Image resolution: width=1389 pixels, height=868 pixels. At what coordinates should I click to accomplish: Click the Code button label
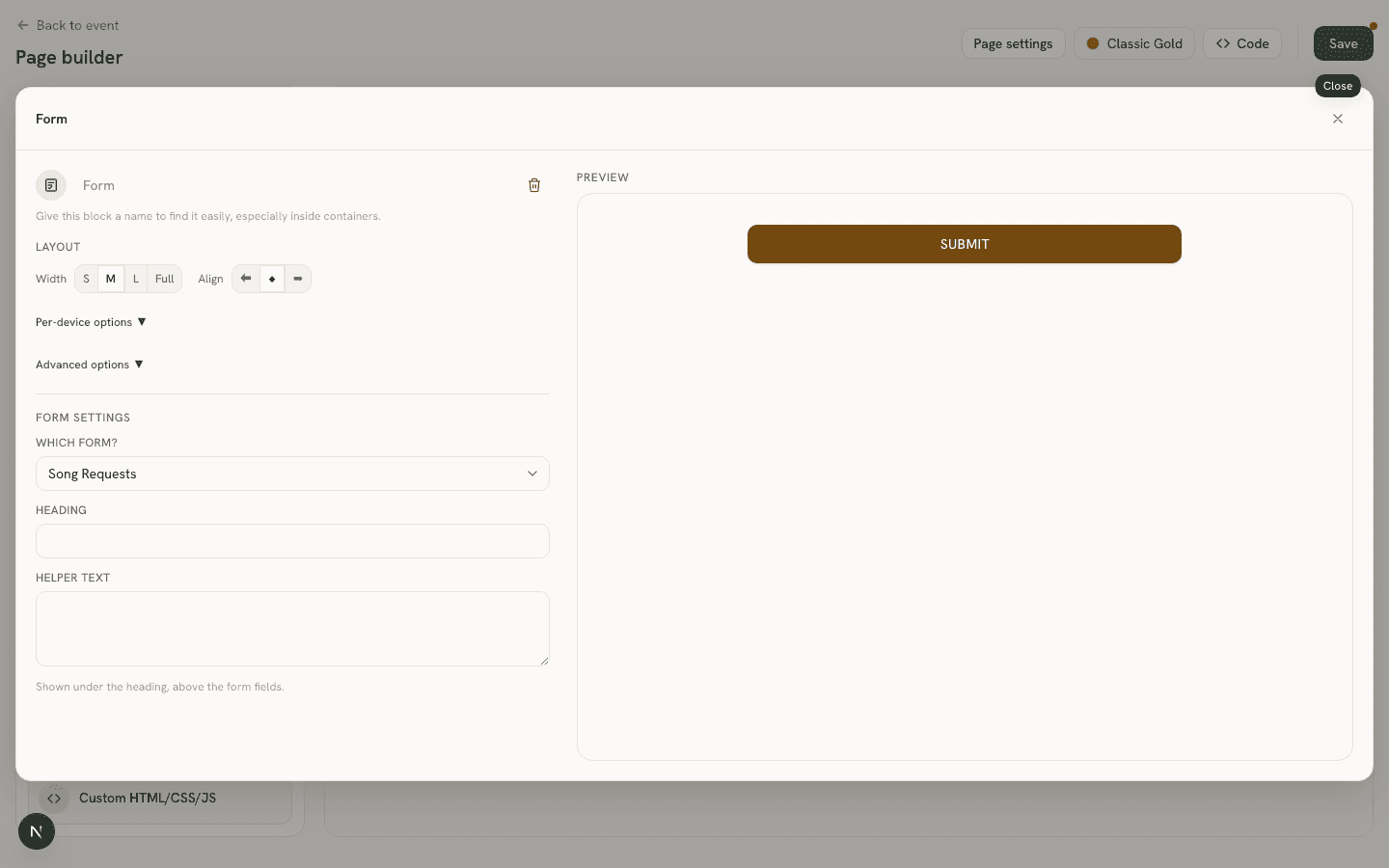1253,43
